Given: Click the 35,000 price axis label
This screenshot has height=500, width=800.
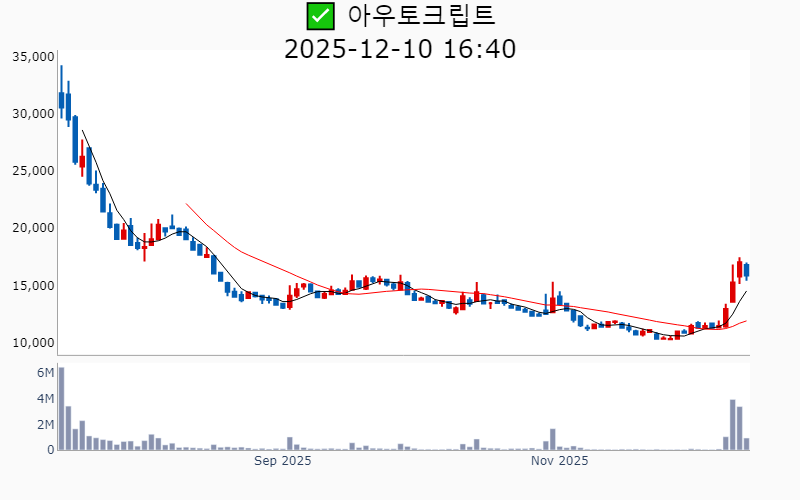Looking at the screenshot, I should (32, 57).
